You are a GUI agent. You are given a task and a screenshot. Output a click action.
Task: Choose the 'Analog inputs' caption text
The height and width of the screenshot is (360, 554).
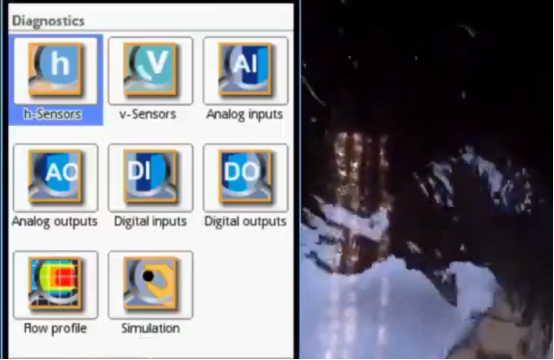244,115
